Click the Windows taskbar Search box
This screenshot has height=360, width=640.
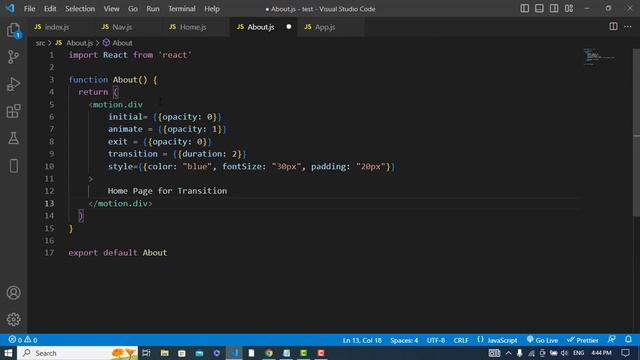[x=77, y=353]
